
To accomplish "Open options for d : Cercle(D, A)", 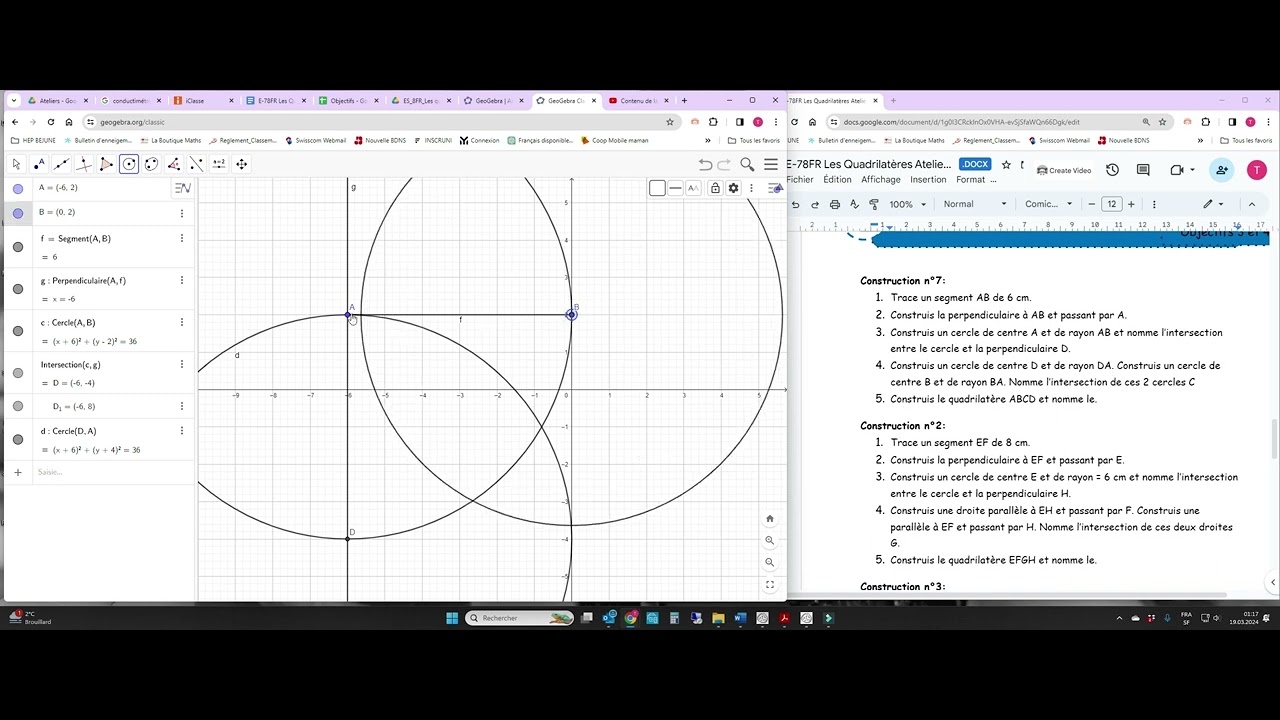I will point(182,431).
